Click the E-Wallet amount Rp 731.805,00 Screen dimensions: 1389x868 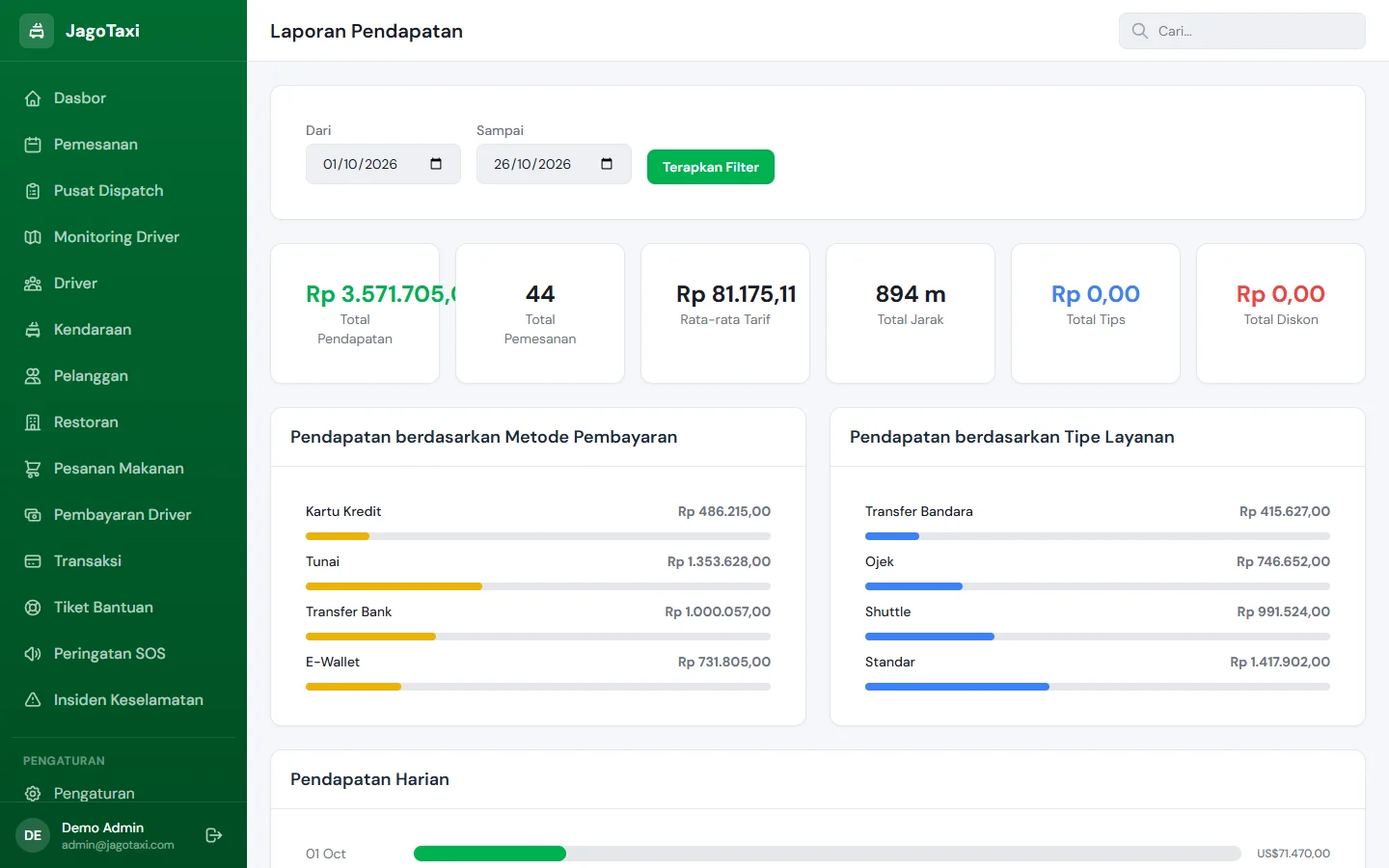pos(724,662)
